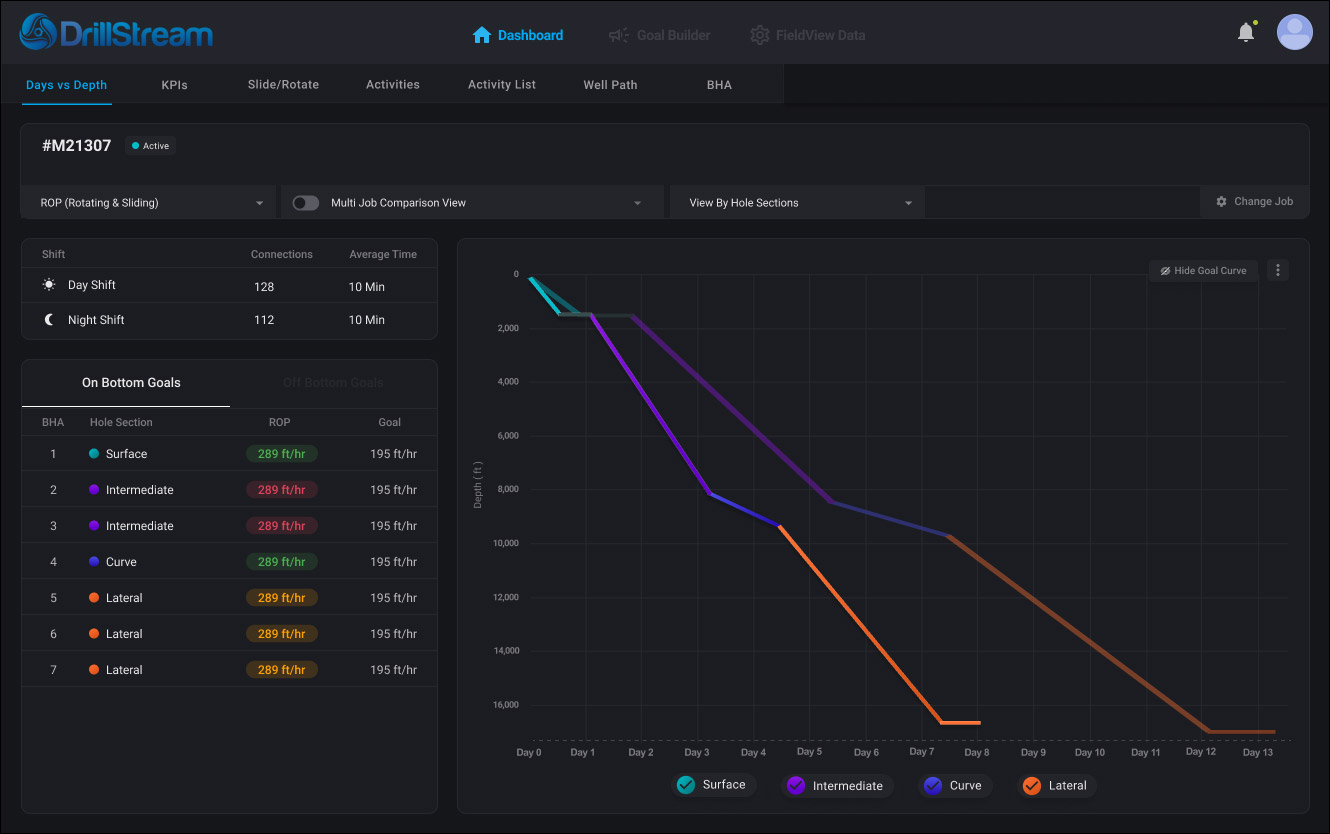Open chart options three-dot menu
The image size is (1330, 834).
coord(1278,270)
